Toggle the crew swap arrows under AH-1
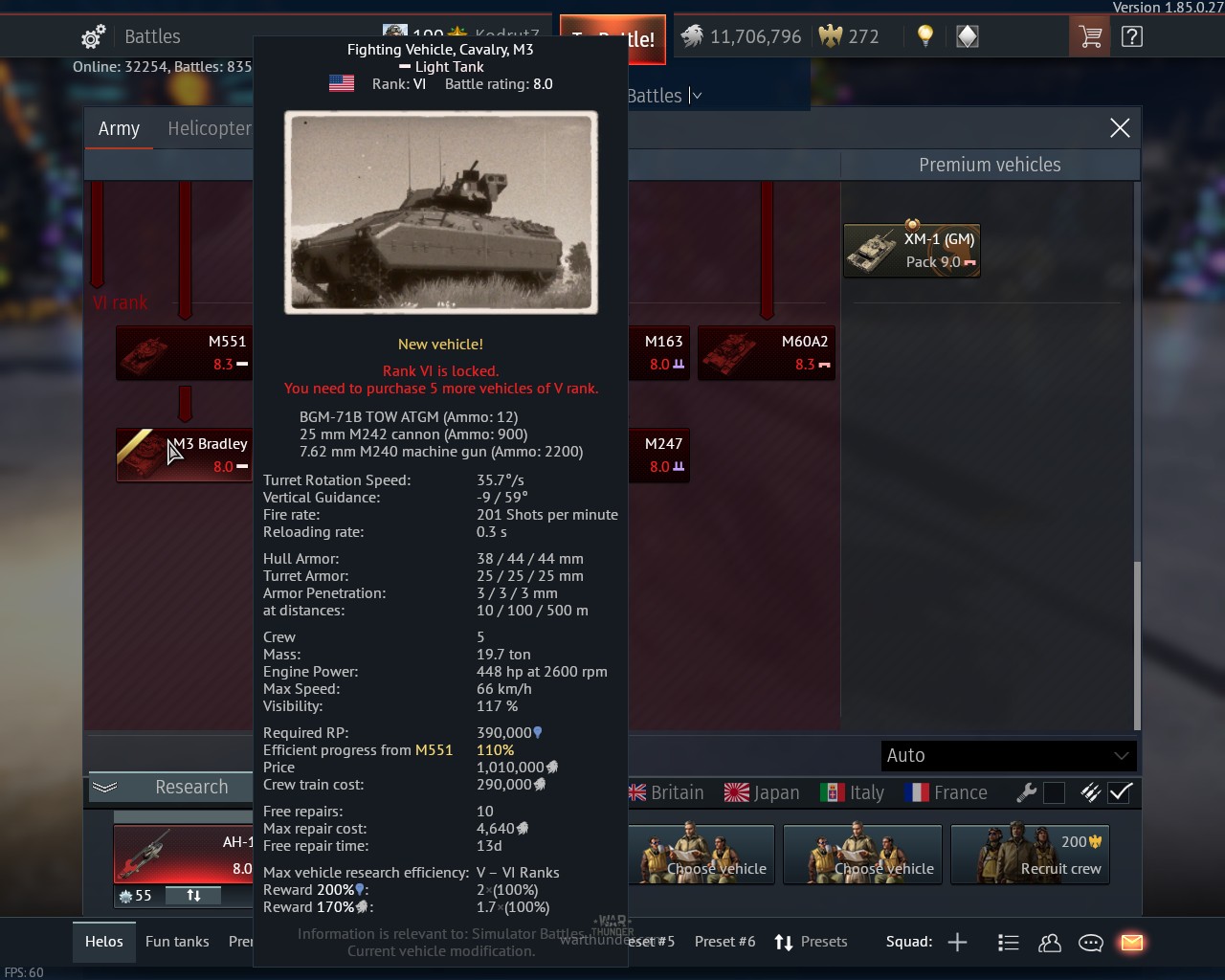The image size is (1225, 980). (193, 896)
